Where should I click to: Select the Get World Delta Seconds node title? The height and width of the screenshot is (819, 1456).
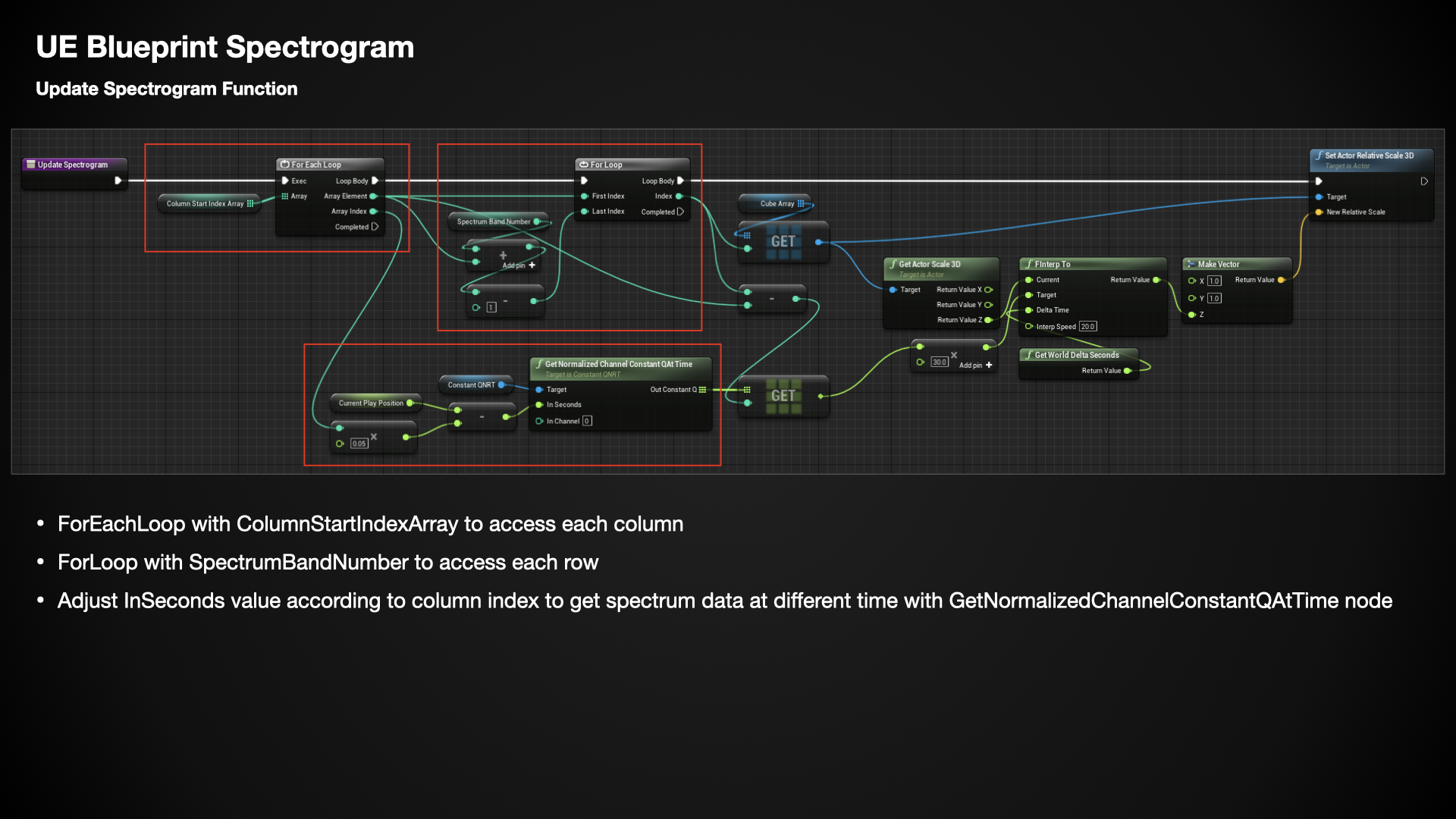tap(1077, 355)
